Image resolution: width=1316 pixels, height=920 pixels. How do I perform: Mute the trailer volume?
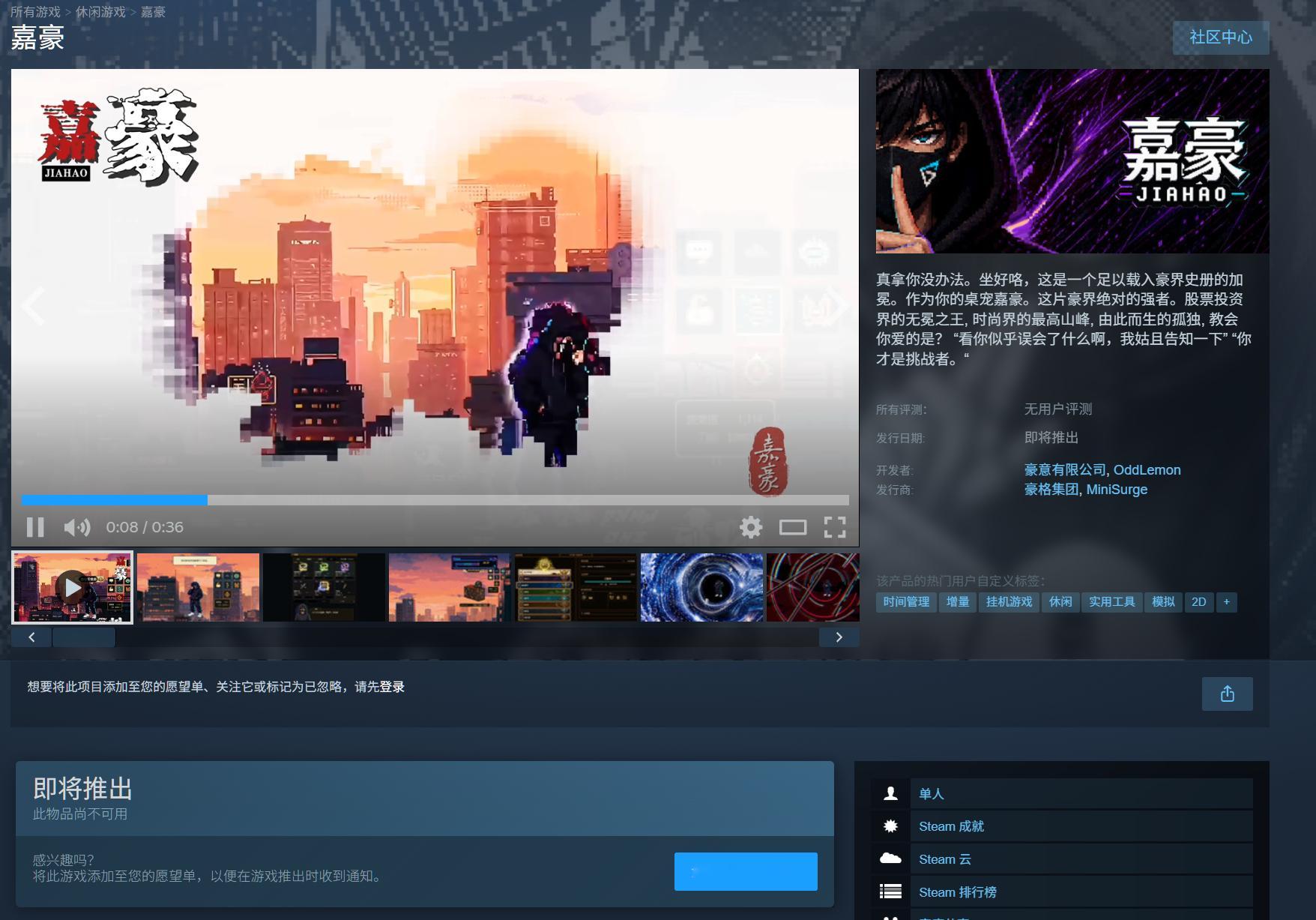76,527
